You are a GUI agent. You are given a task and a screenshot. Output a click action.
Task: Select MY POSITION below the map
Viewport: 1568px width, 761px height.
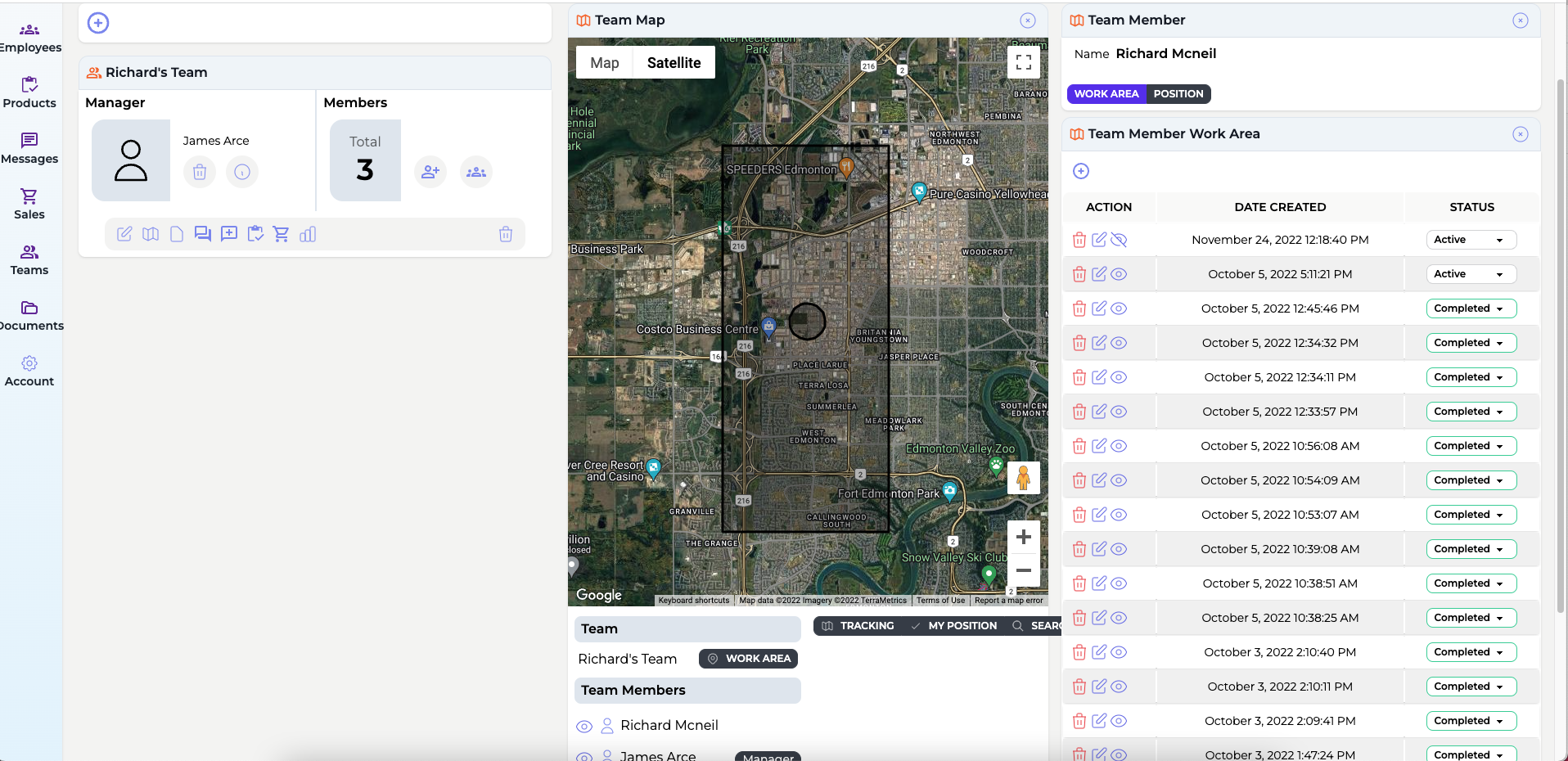click(x=954, y=626)
